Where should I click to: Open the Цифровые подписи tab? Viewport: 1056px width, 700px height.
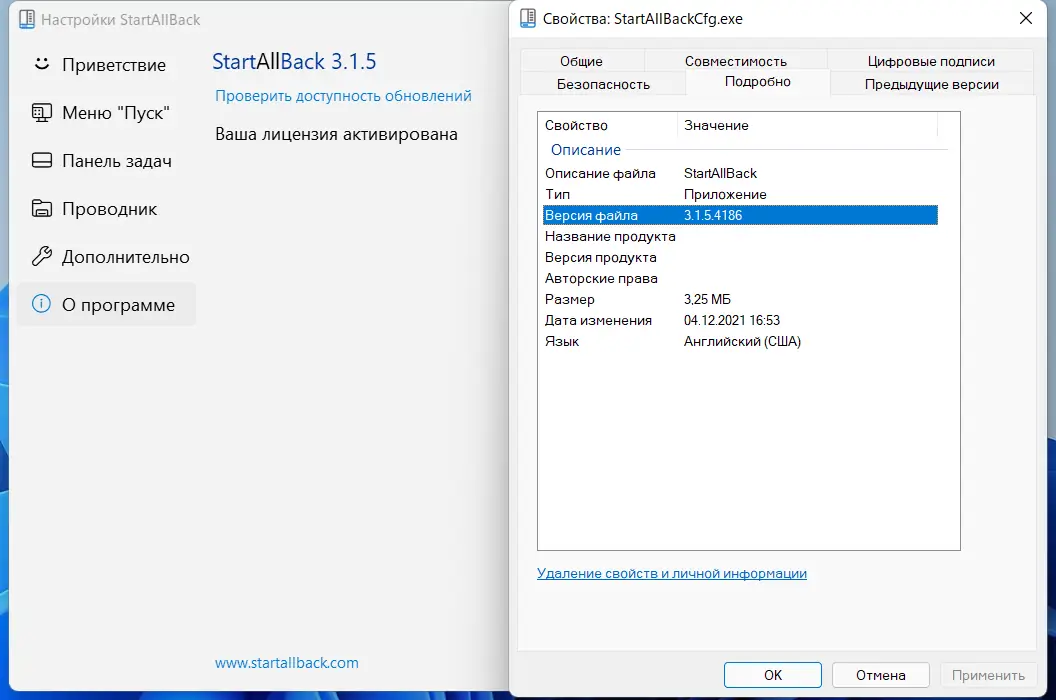931,61
